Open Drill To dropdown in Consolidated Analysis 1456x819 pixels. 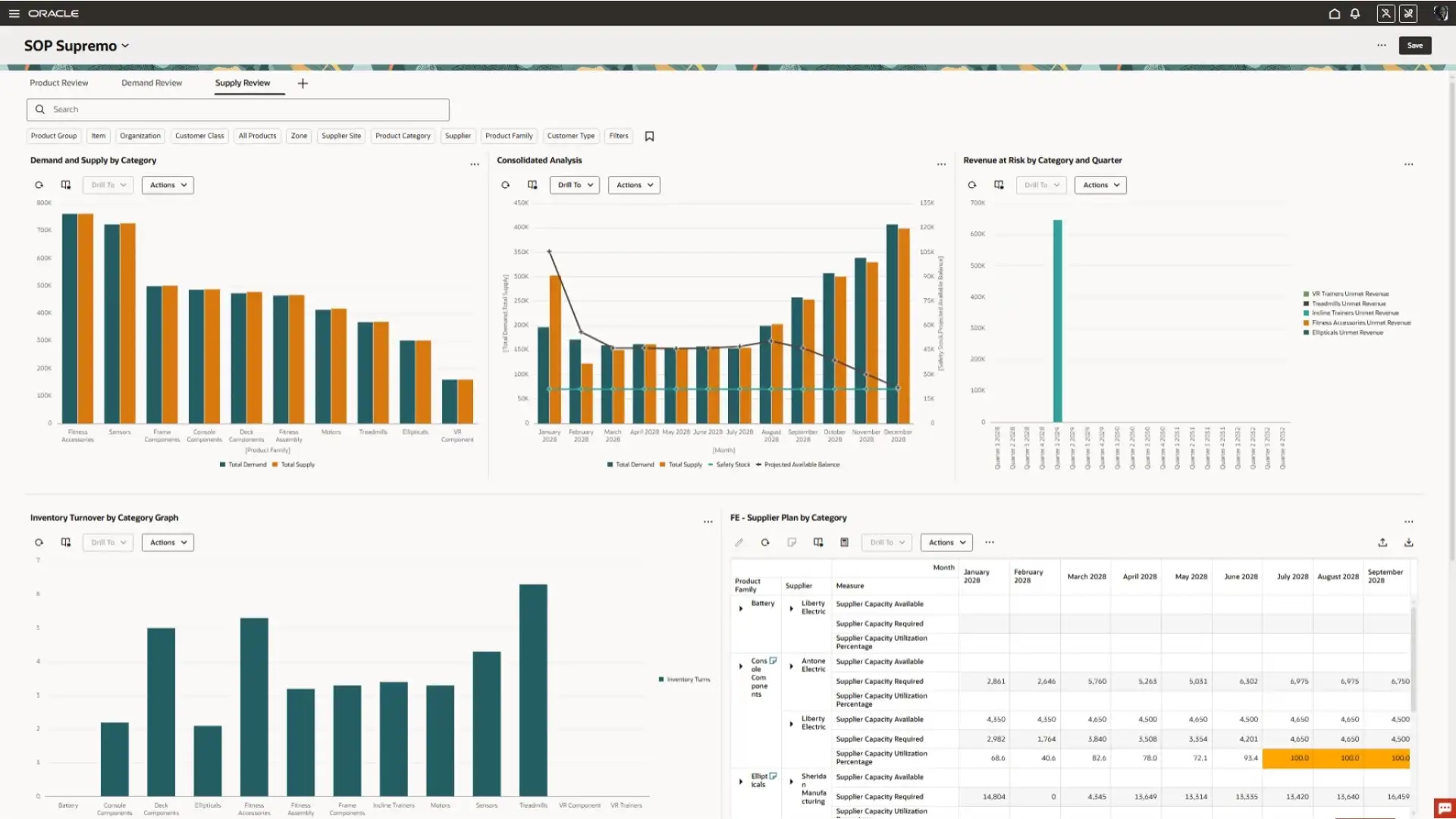[x=575, y=185]
